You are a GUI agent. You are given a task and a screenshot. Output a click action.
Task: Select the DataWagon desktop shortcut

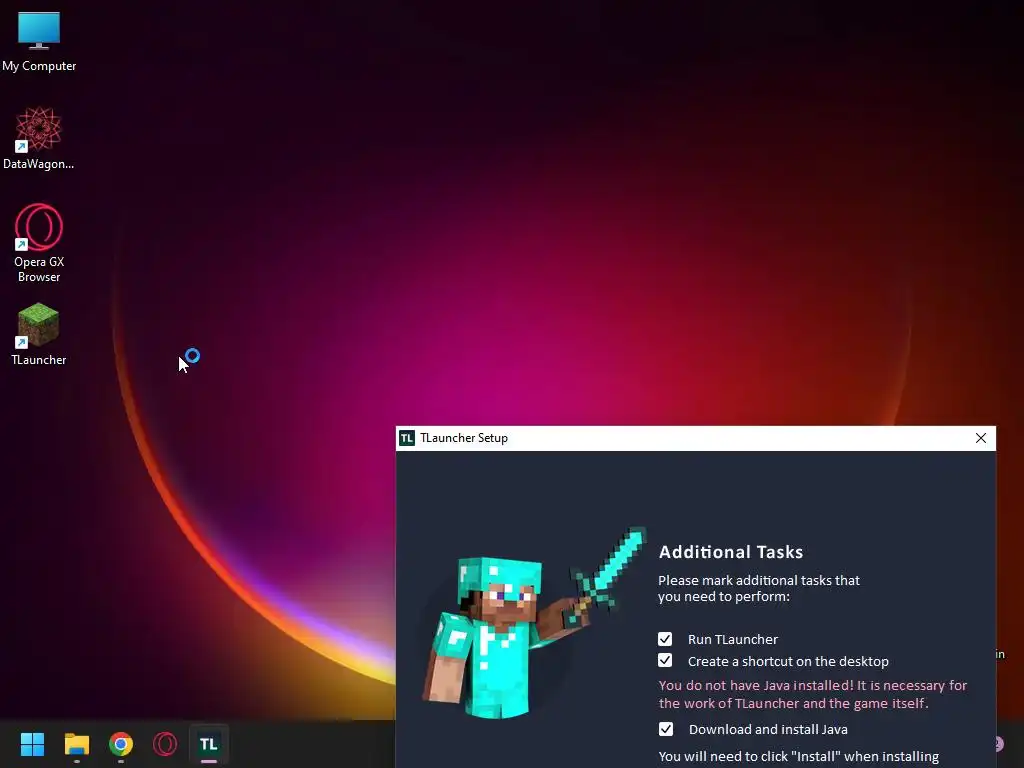(x=39, y=138)
